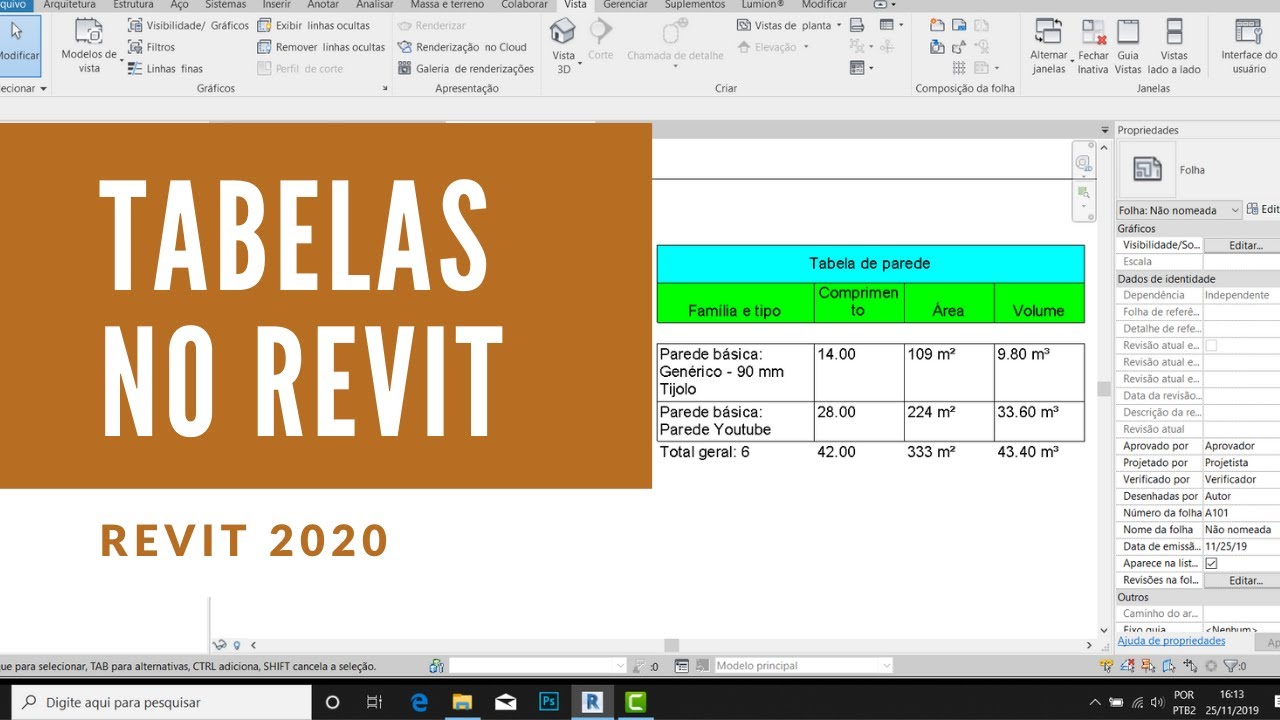This screenshot has height=720, width=1280.
Task: Click the Folha type thumbnail in Propriedades
Action: pyautogui.click(x=1147, y=169)
